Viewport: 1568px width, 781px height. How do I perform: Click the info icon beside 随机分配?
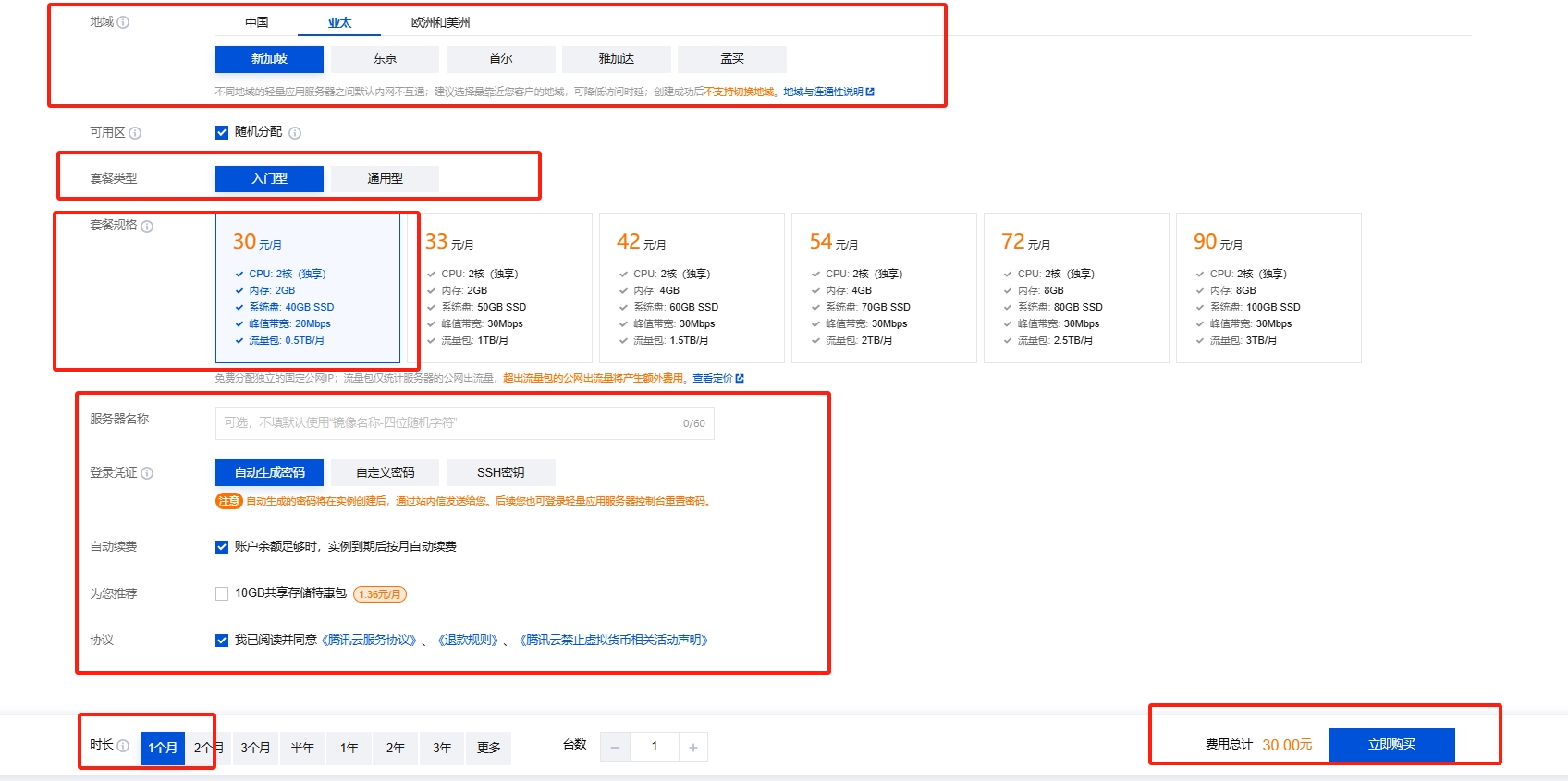295,133
